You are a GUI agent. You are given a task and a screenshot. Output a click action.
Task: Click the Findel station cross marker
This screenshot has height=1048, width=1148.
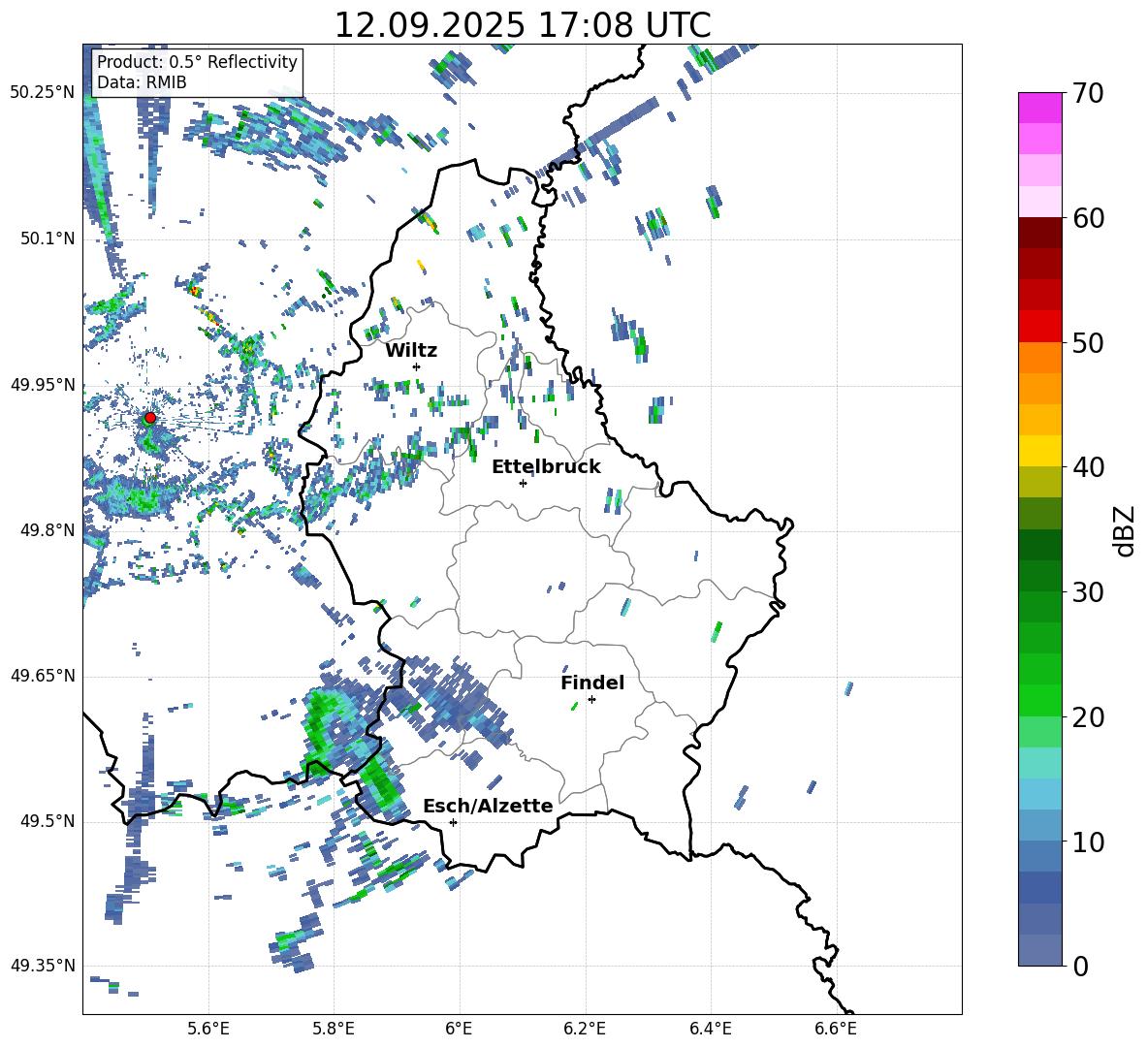(591, 700)
